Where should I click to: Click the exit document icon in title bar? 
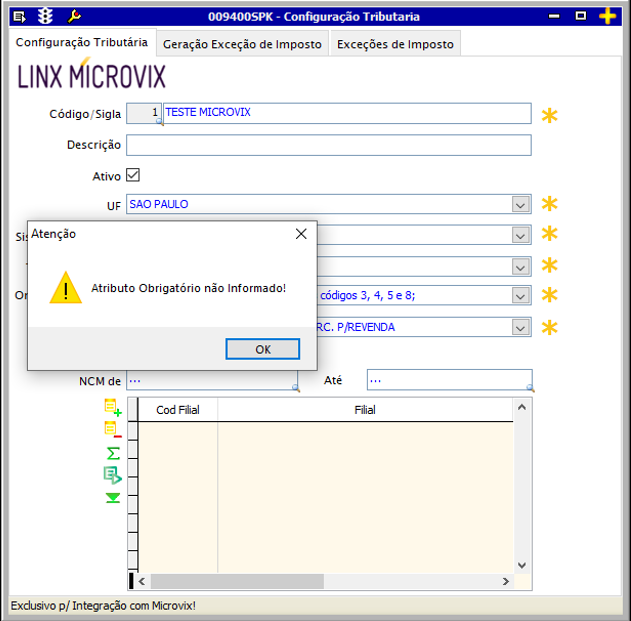19,17
